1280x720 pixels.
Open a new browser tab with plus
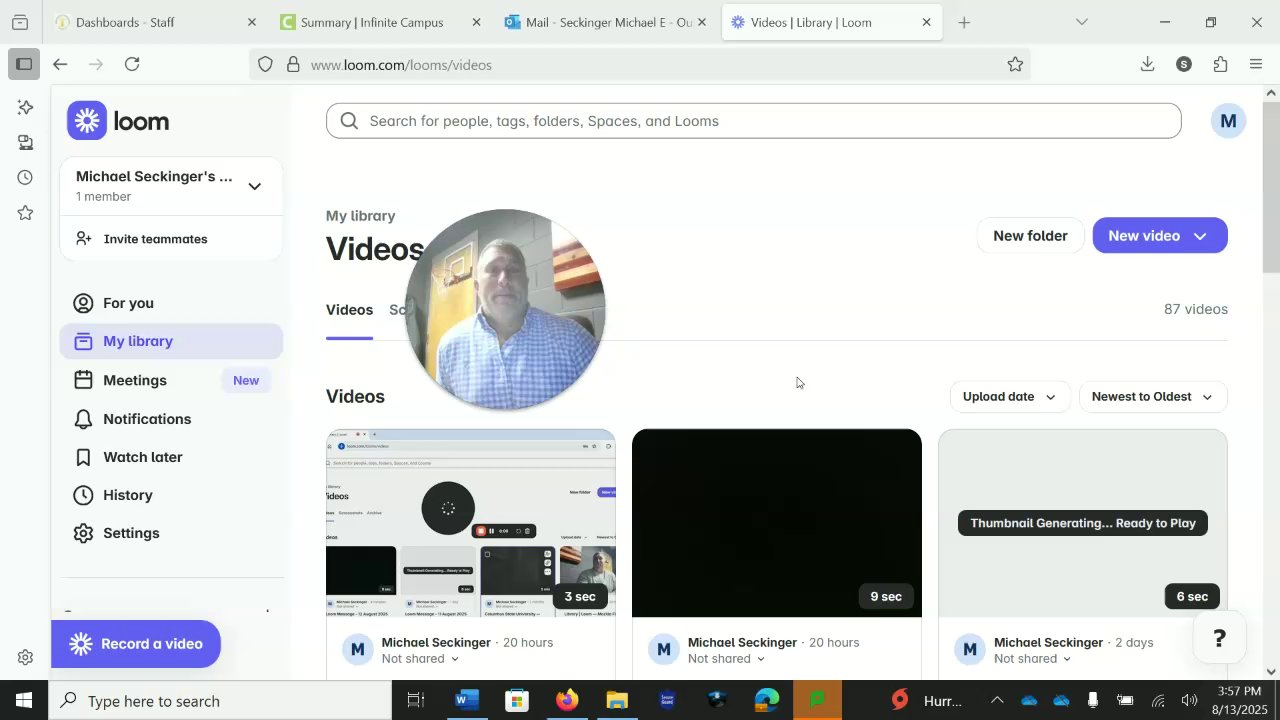click(964, 22)
